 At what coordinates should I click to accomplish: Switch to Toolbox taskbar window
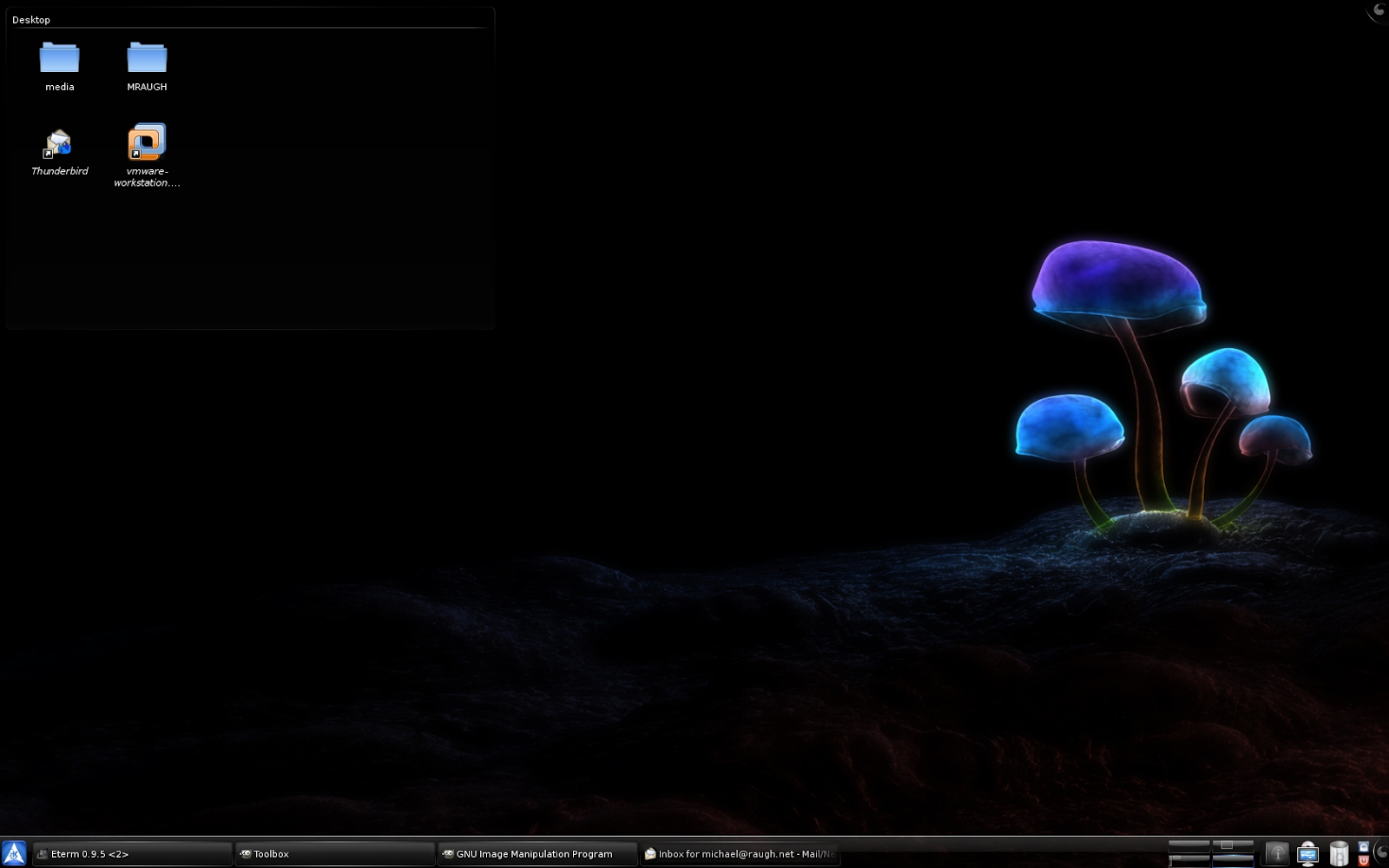point(335,854)
